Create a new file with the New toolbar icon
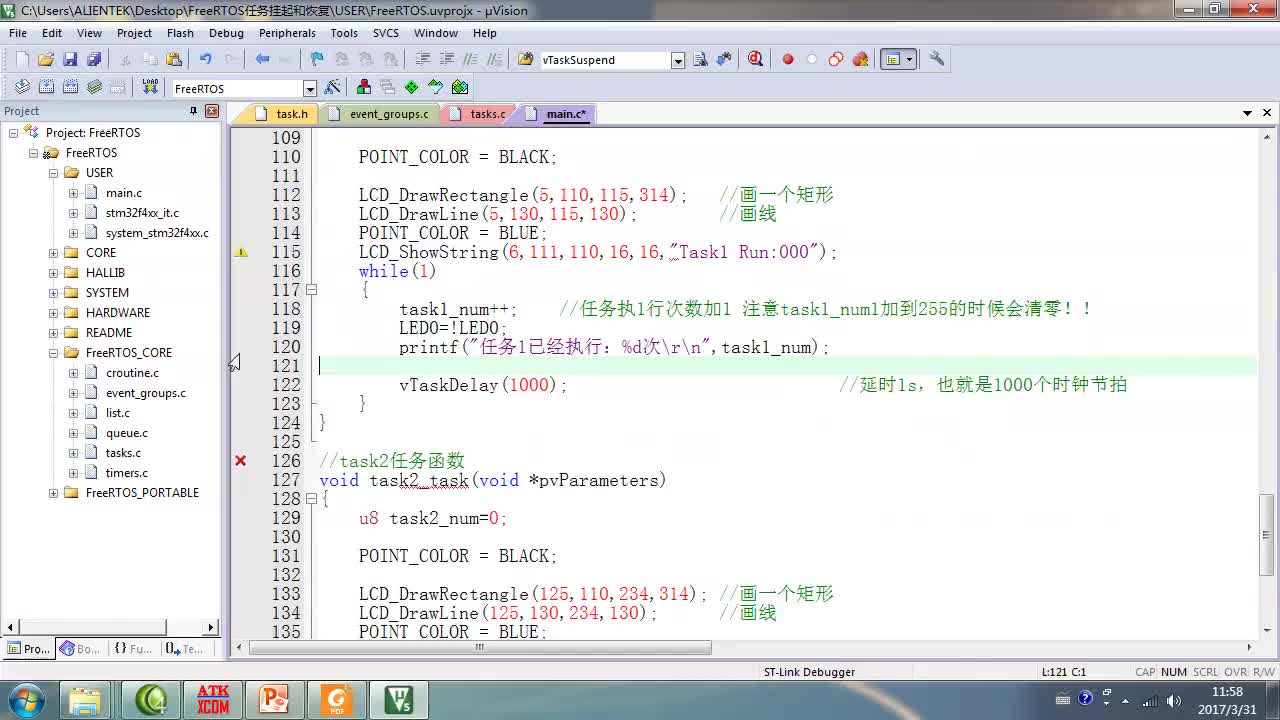The width and height of the screenshot is (1280, 720). pos(22,60)
